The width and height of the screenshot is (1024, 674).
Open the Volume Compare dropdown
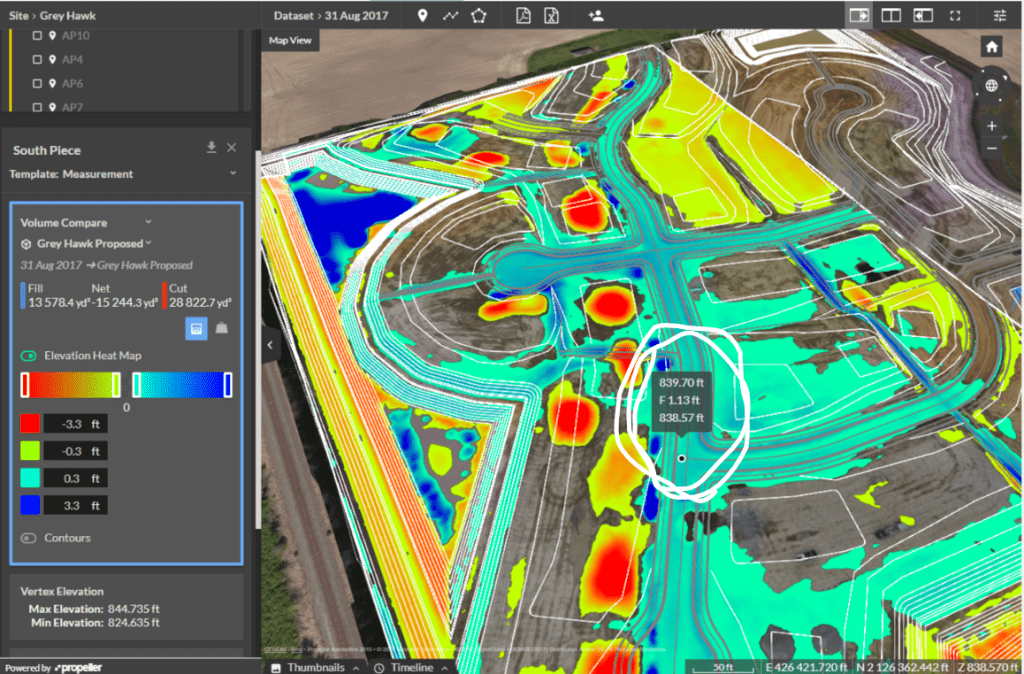(149, 222)
